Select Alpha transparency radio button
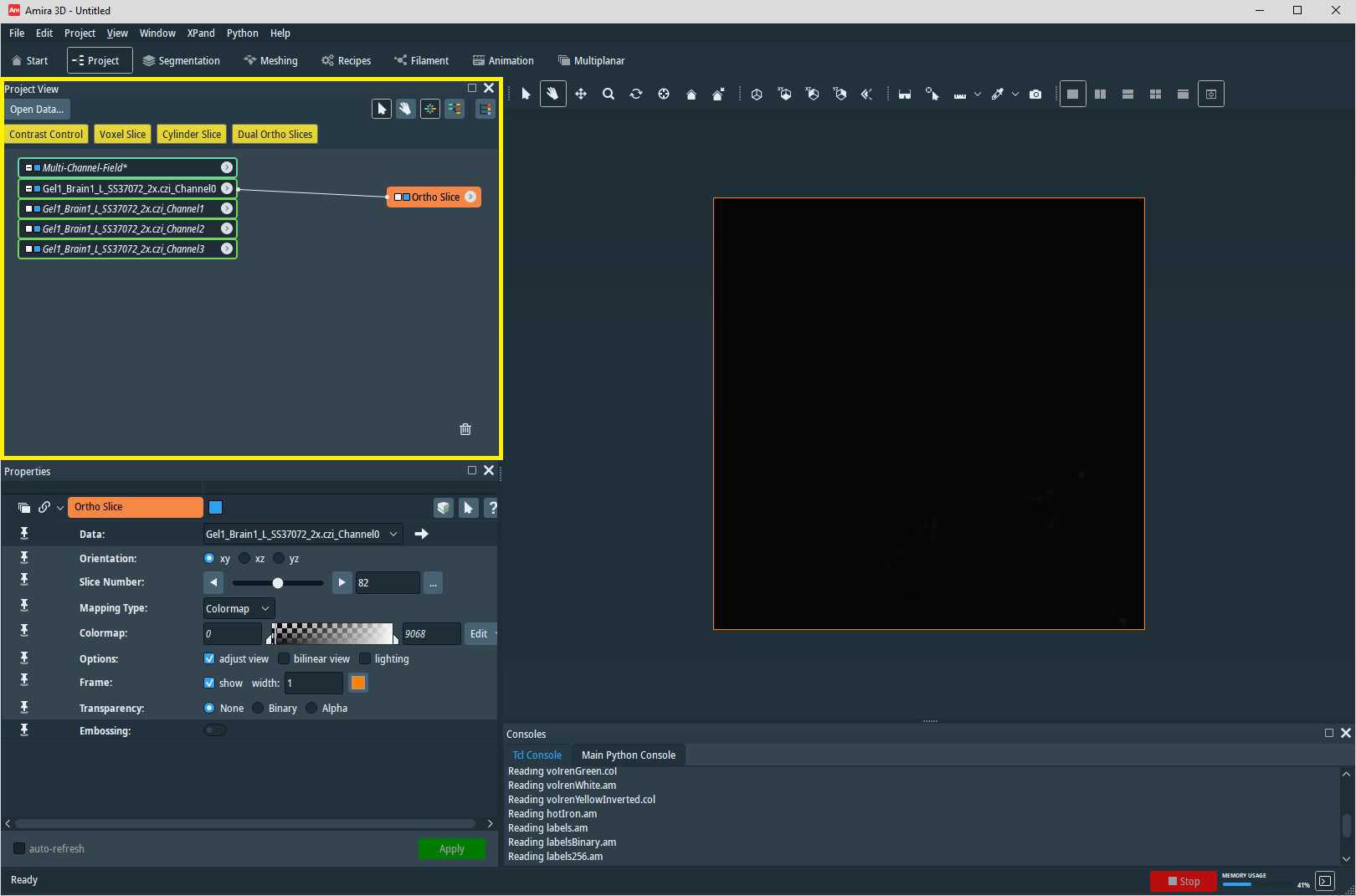The height and width of the screenshot is (896, 1356). (x=311, y=708)
